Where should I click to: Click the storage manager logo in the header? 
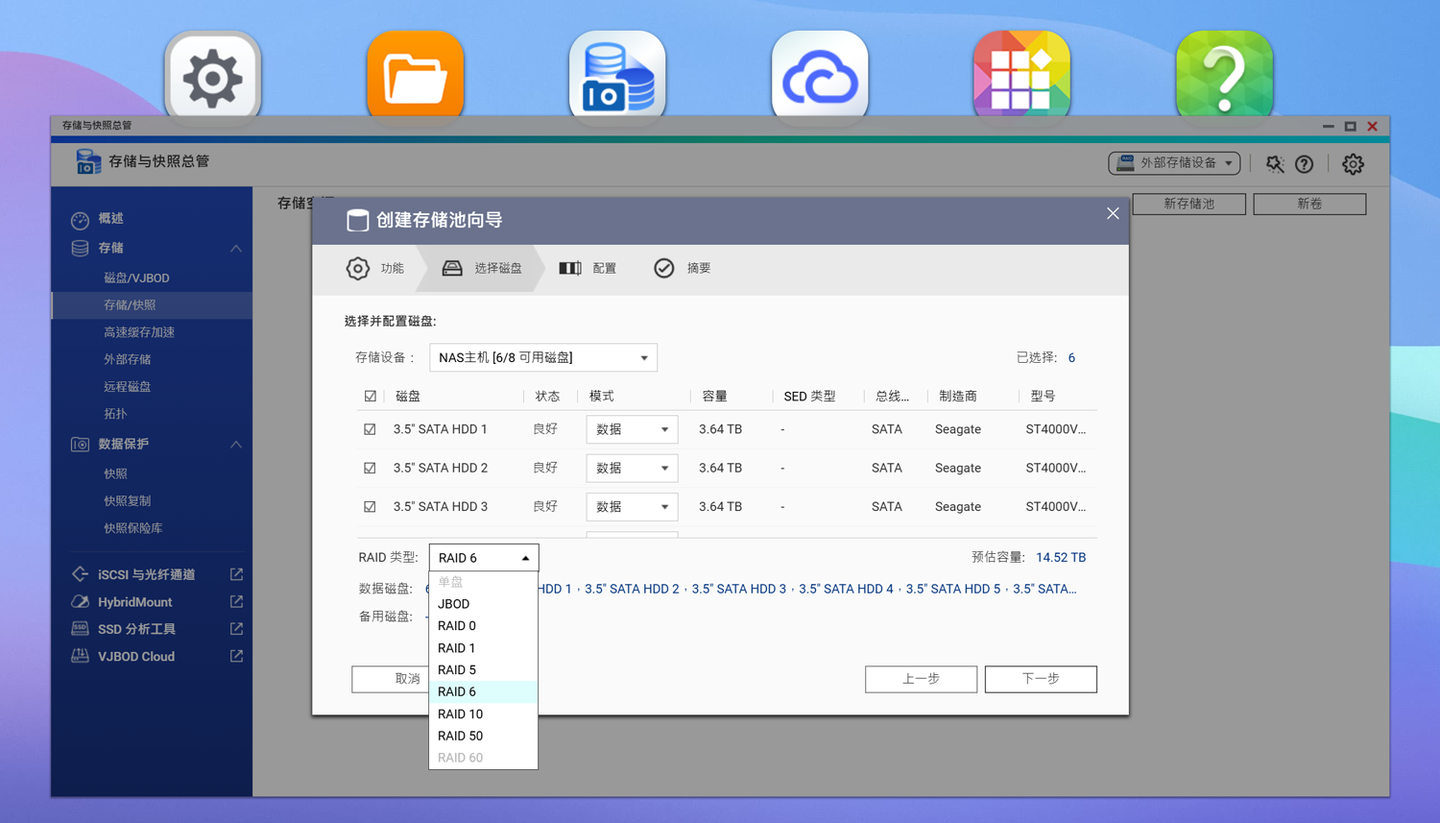pyautogui.click(x=89, y=162)
